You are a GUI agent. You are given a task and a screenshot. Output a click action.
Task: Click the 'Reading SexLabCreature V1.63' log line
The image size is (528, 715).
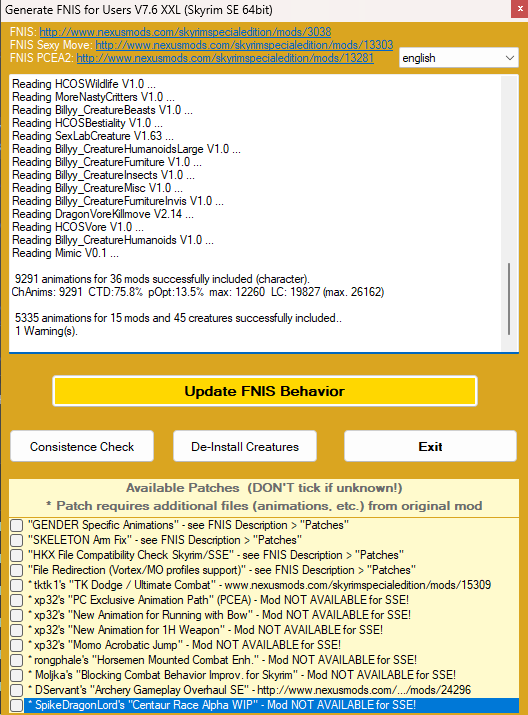[93, 136]
